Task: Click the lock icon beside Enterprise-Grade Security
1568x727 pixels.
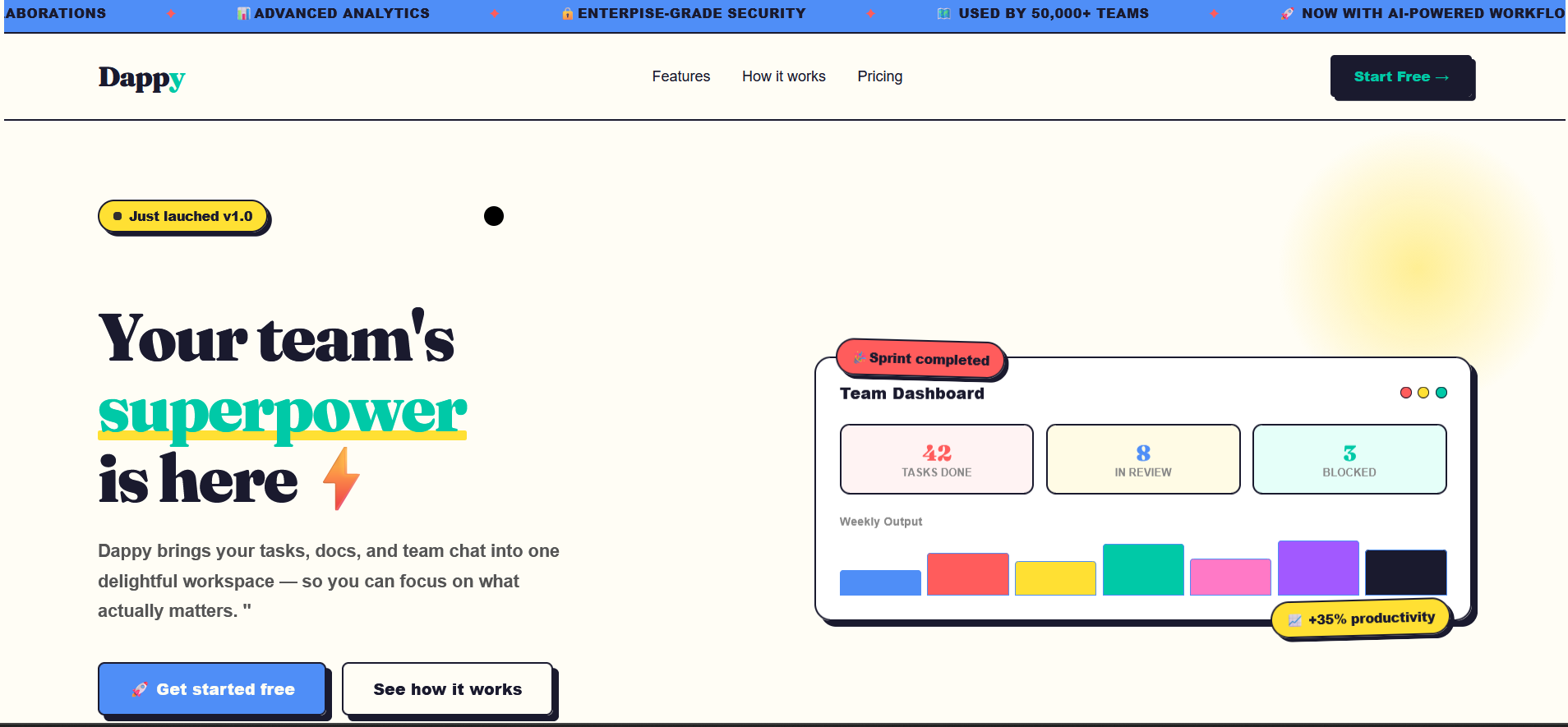Action: point(567,14)
